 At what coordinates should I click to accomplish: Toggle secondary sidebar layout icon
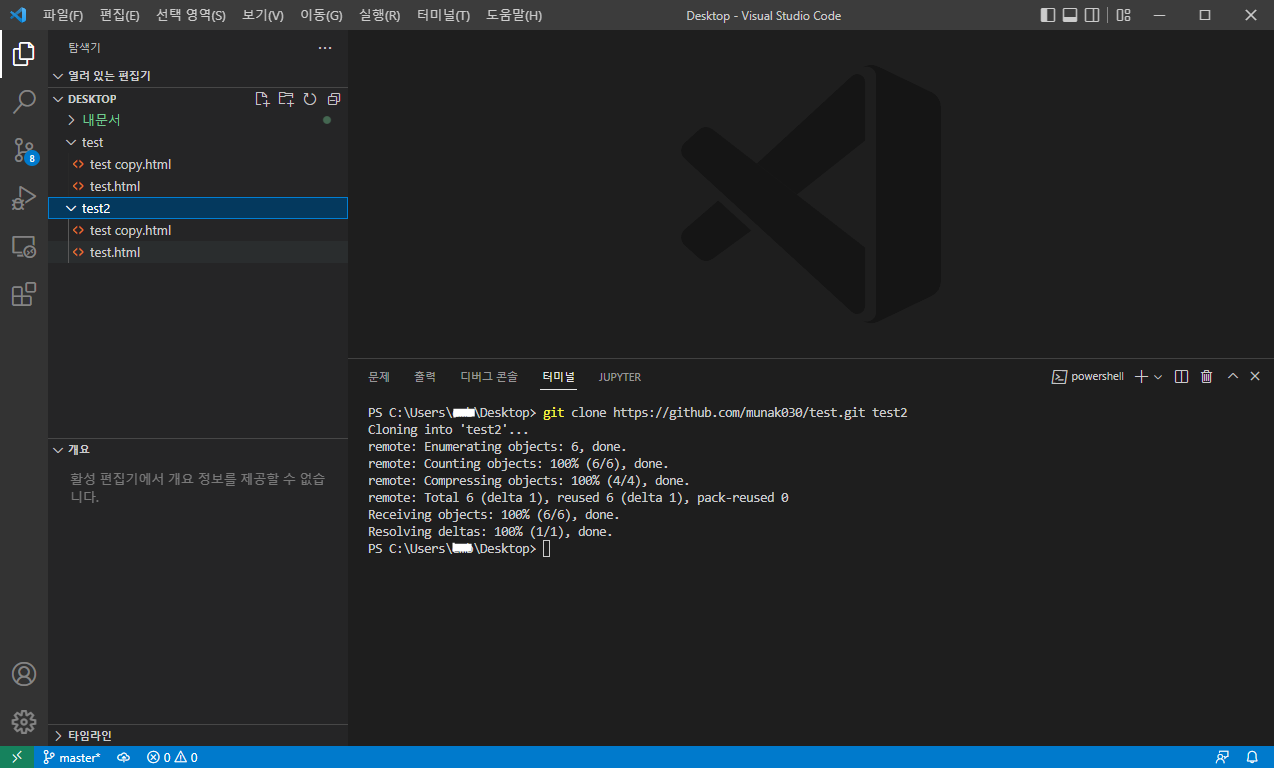[1092, 15]
